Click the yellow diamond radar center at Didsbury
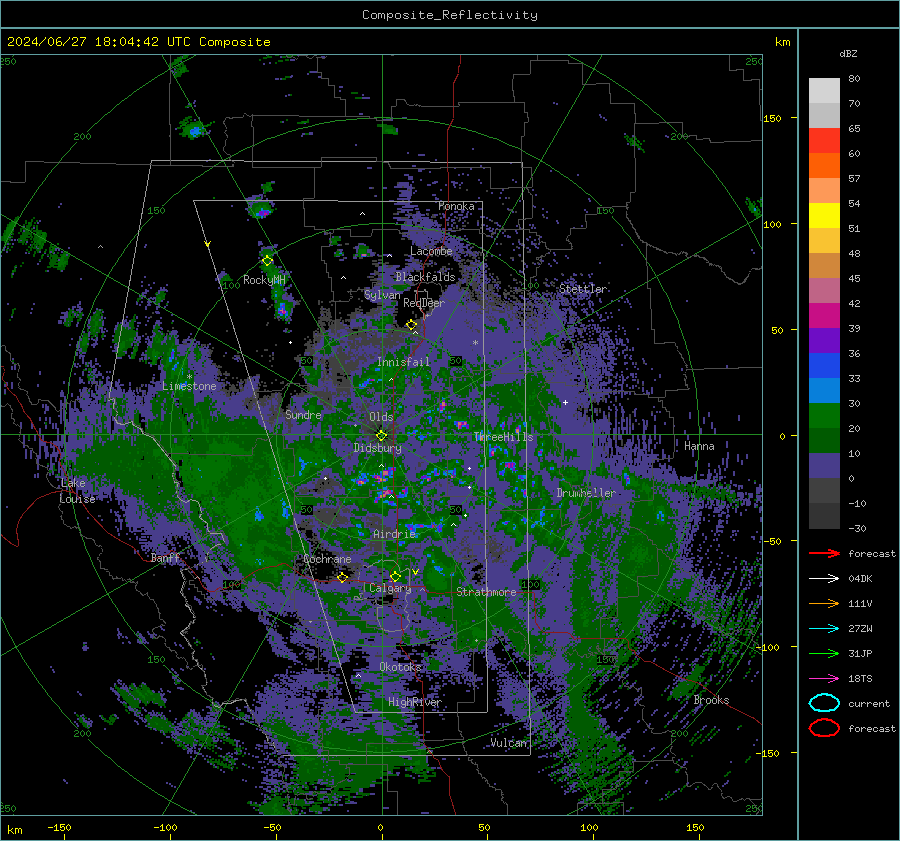 [x=381, y=436]
